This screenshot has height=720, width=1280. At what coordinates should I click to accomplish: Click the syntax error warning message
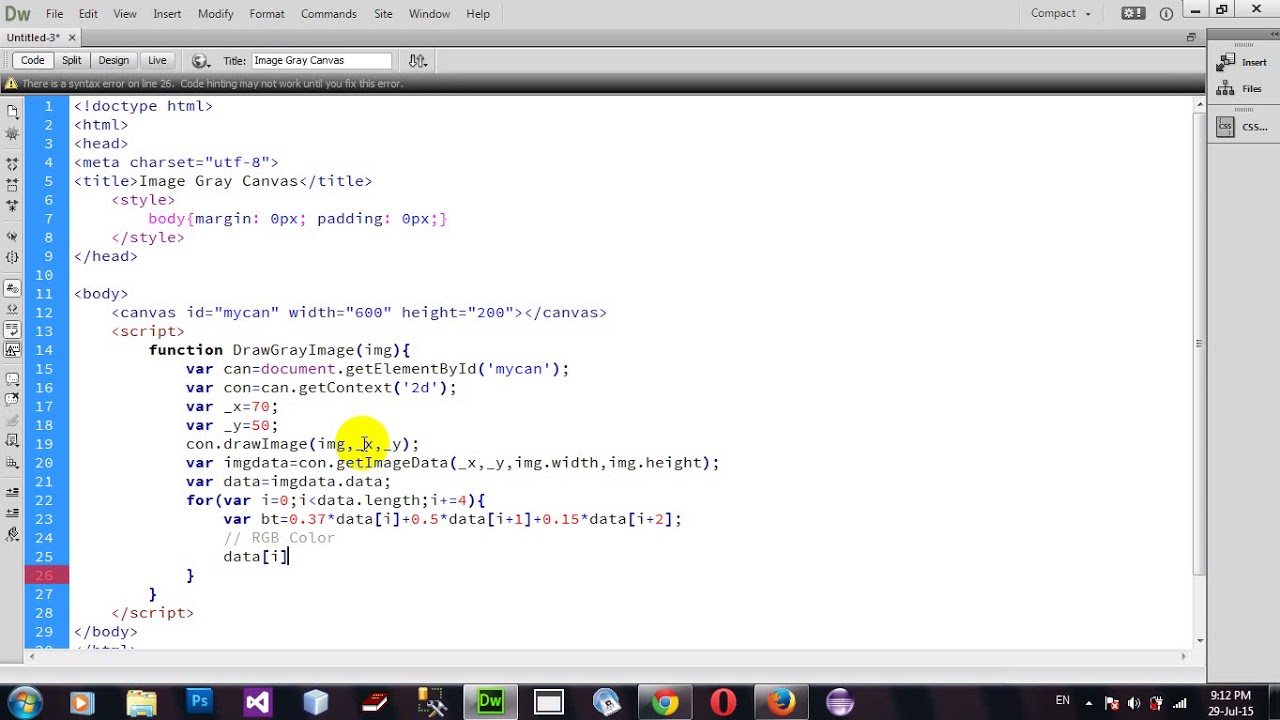click(x=212, y=84)
